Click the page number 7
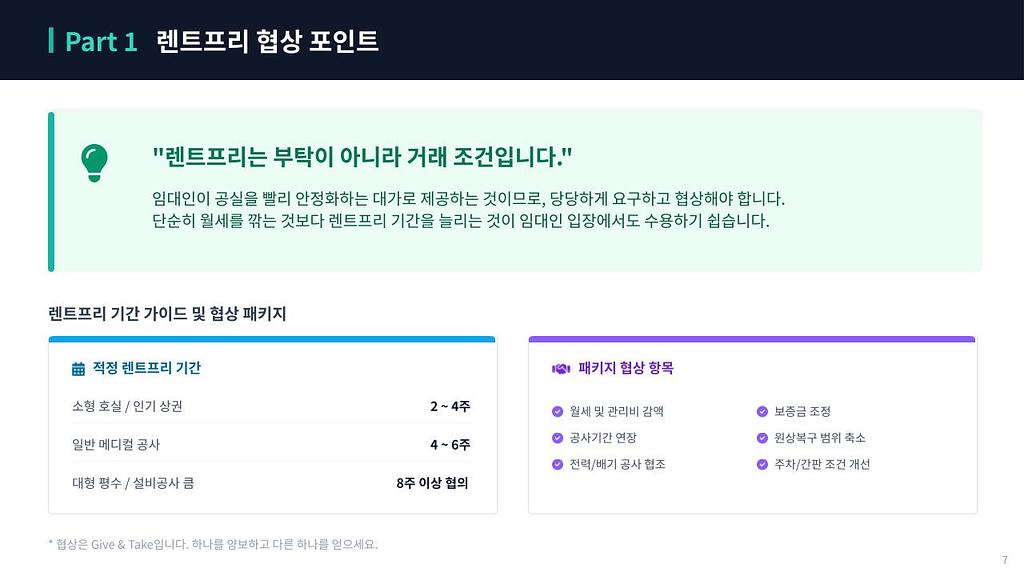Image resolution: width=1024 pixels, height=576 pixels. 1004,559
